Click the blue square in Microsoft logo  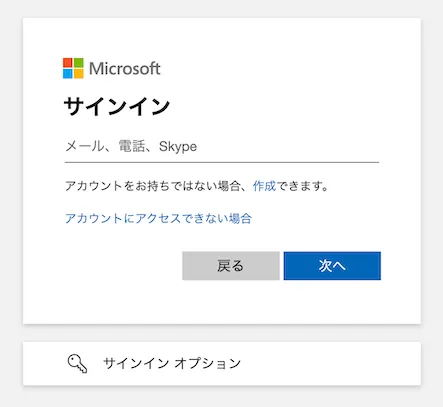click(68, 74)
